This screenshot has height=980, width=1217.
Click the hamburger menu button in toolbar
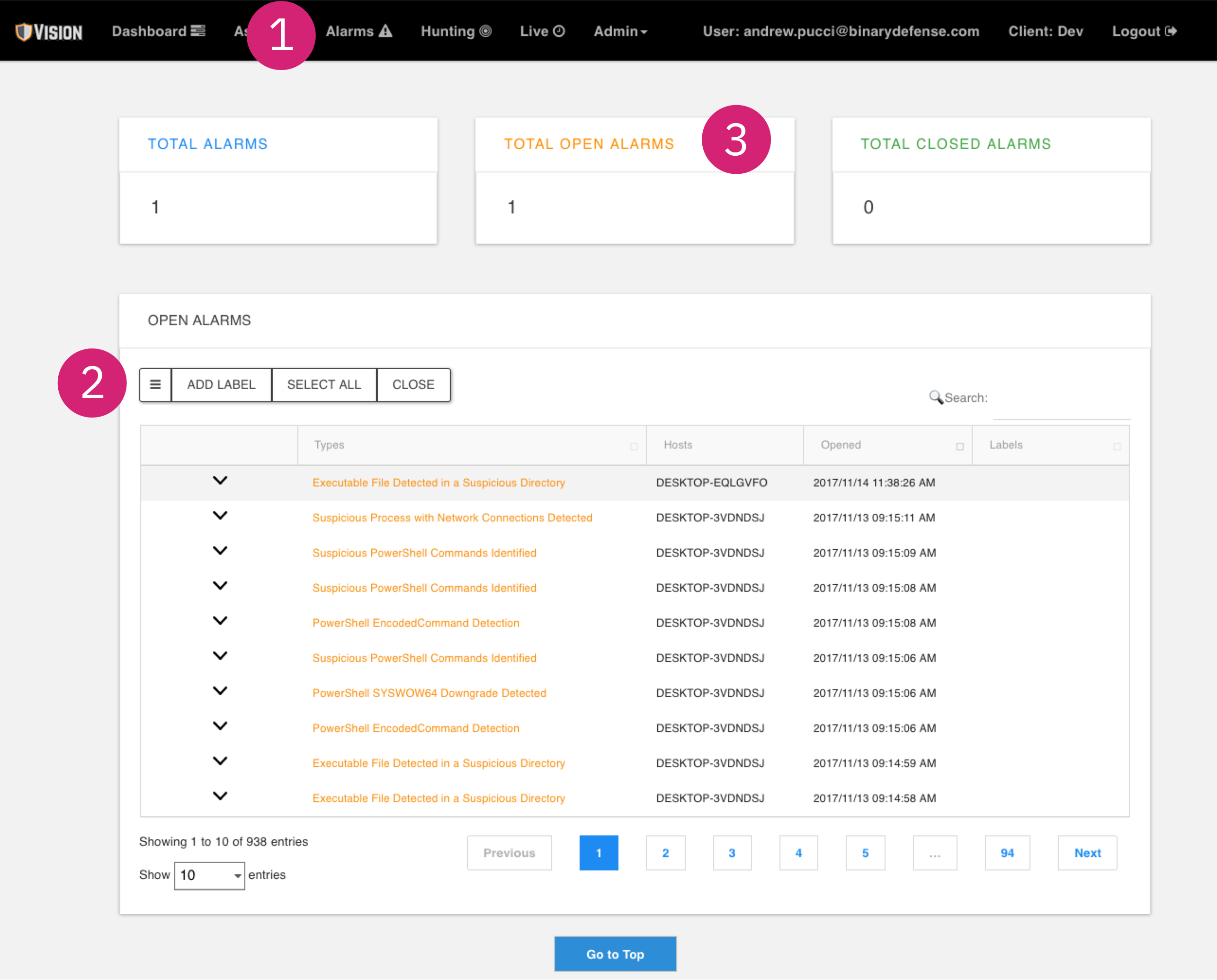tap(155, 384)
